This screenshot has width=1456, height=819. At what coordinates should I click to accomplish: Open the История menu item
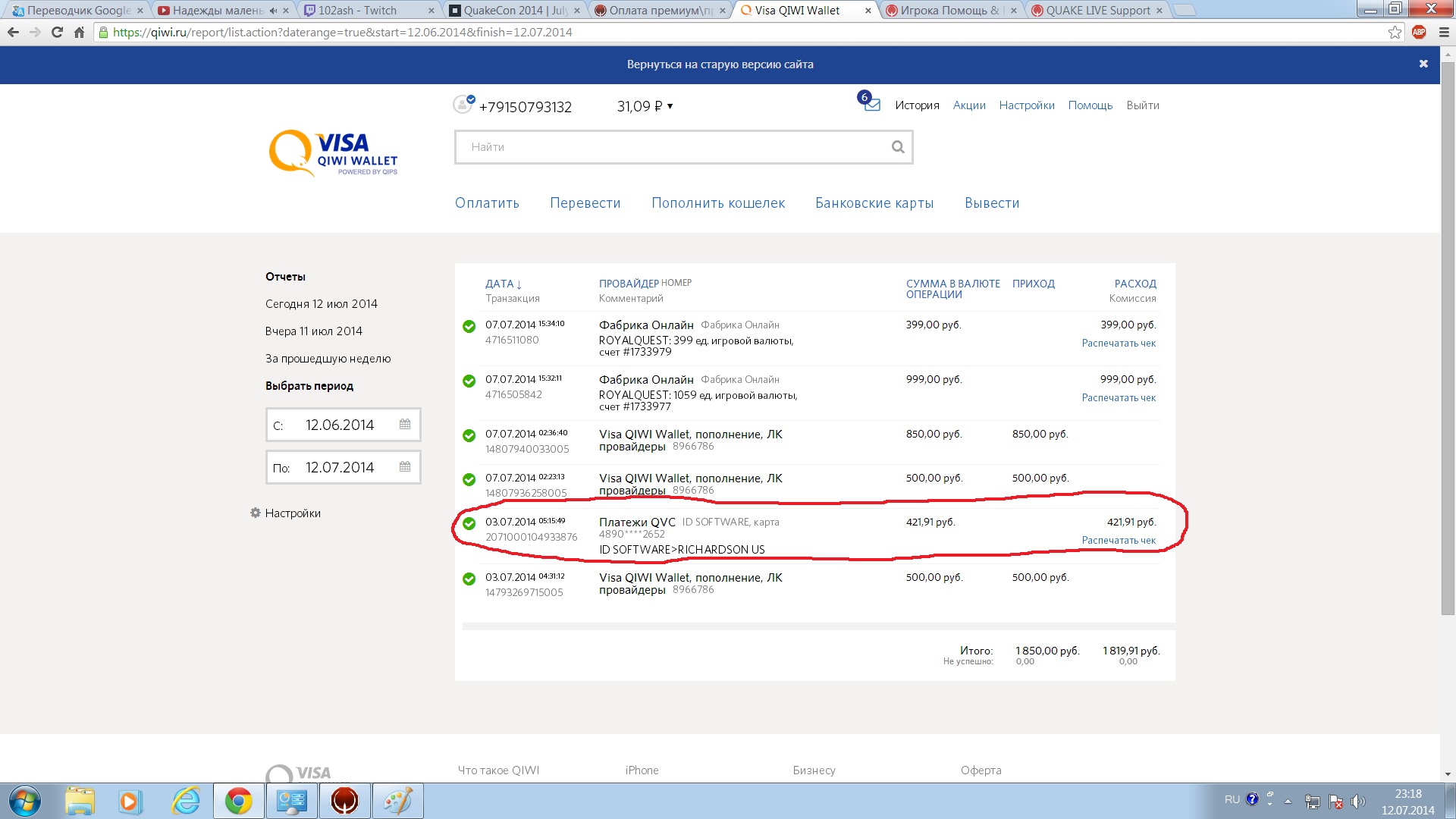pyautogui.click(x=917, y=105)
